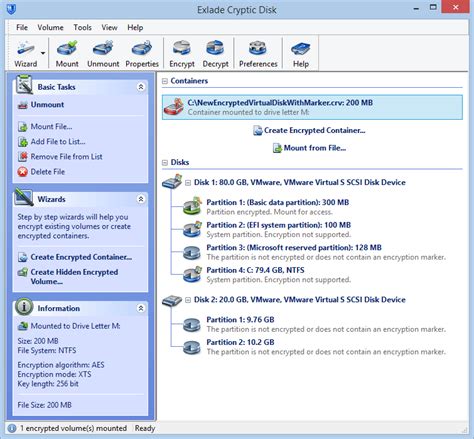Click the Help book toolbar icon
474x439 pixels.
(x=301, y=49)
